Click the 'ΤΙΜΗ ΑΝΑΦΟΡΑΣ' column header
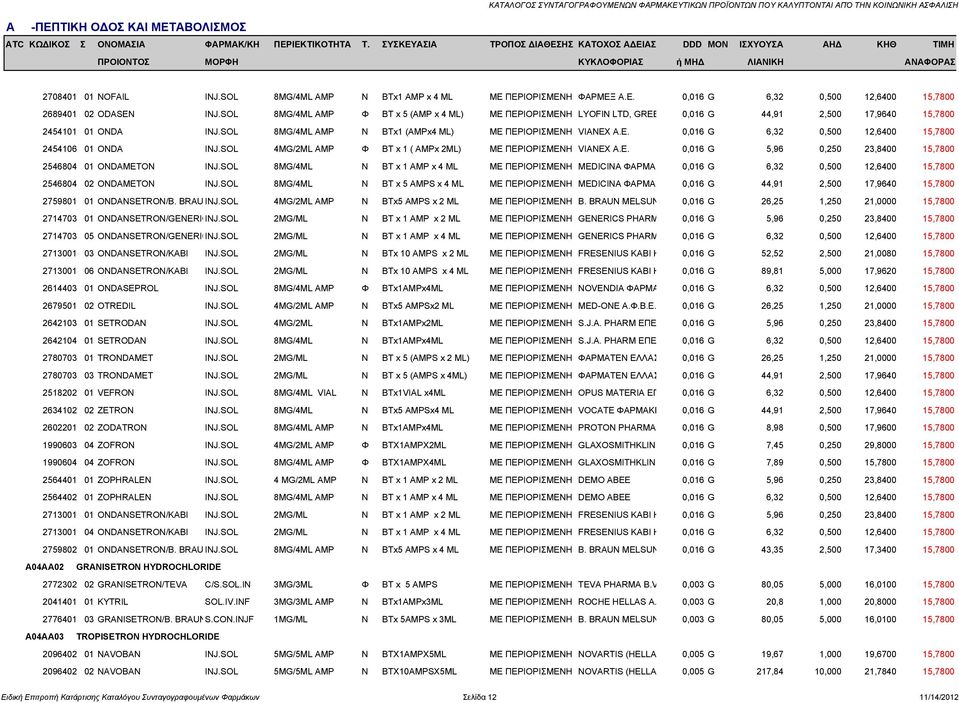The width and height of the screenshot is (959, 703). tap(930, 53)
